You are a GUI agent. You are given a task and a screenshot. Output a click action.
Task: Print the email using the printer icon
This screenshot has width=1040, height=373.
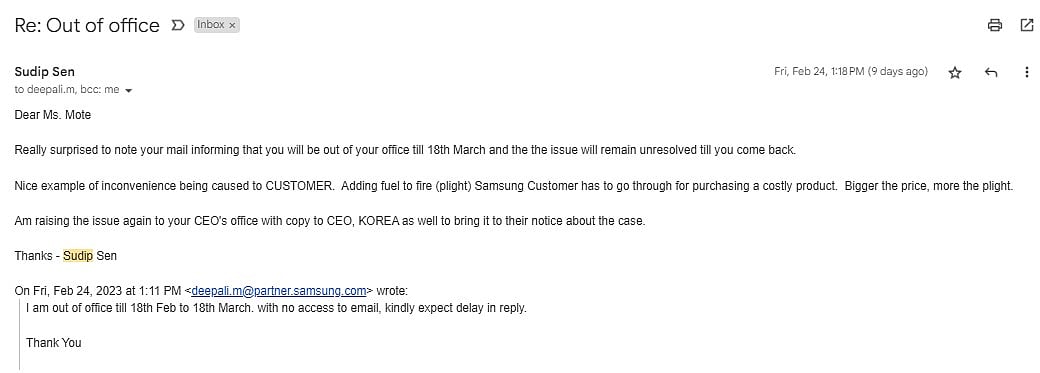994,25
